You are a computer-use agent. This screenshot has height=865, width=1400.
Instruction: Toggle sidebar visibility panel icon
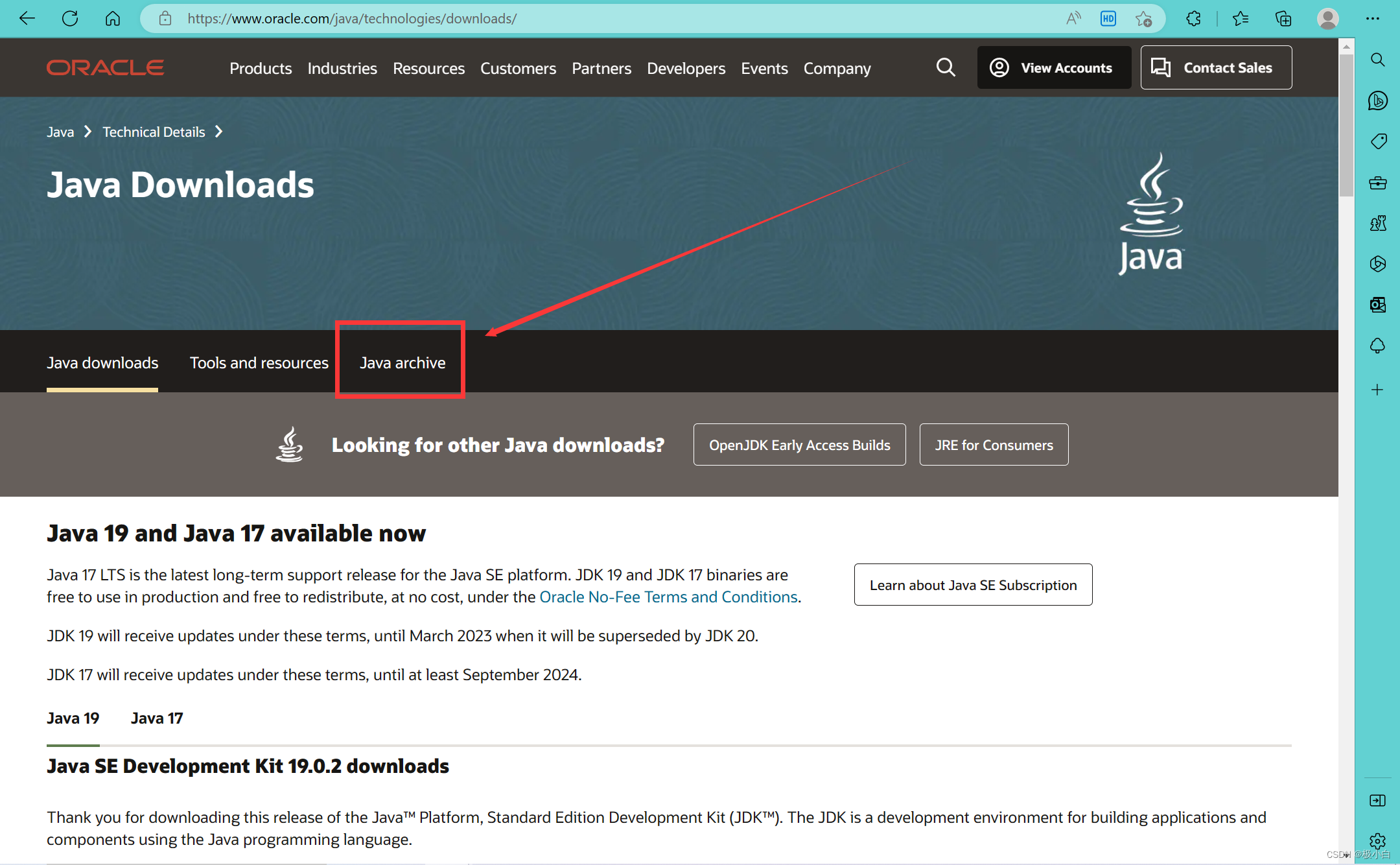coord(1378,801)
